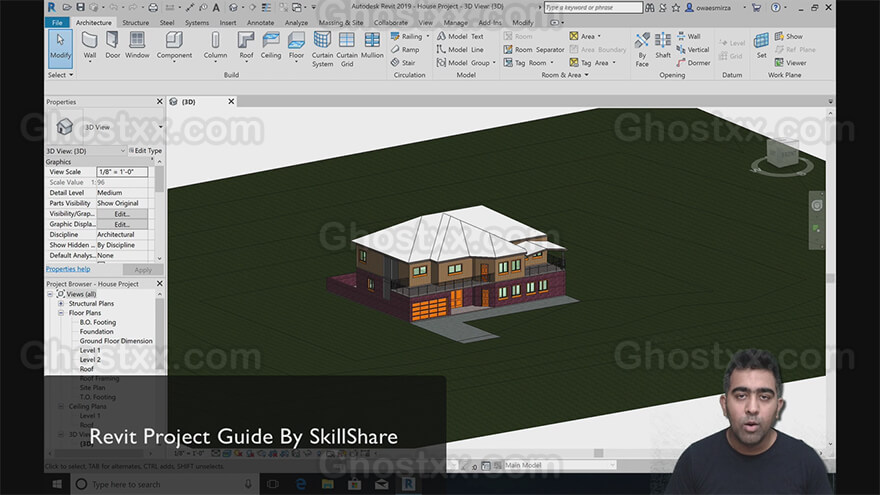Select the Roof tool
The width and height of the screenshot is (880, 495).
[246, 46]
